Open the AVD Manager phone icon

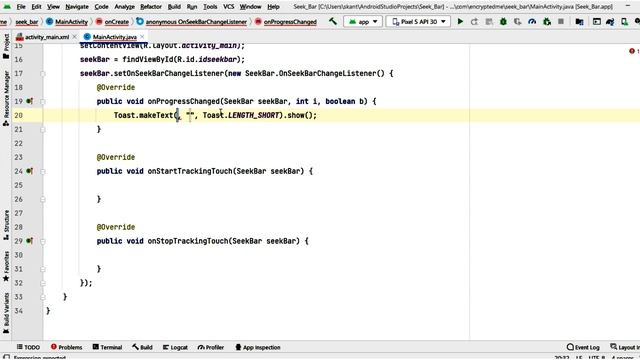[x=624, y=22]
